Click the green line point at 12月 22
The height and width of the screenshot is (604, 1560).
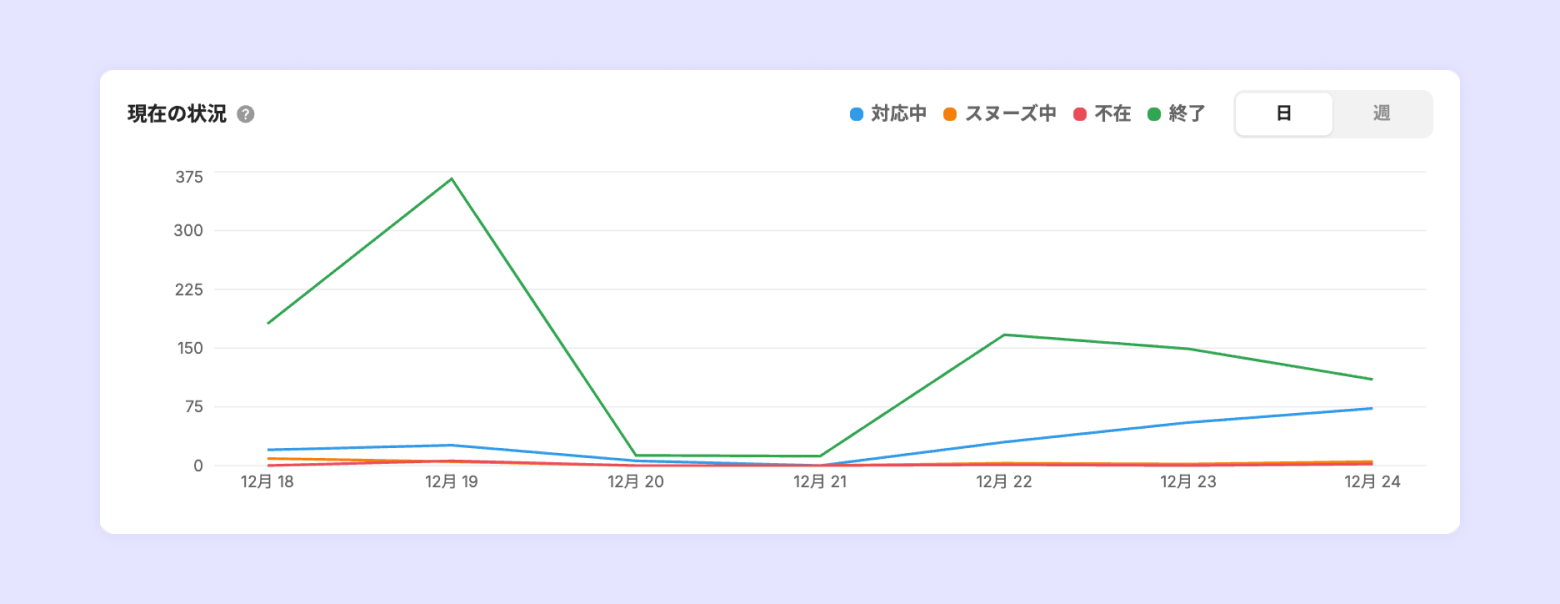(1004, 335)
